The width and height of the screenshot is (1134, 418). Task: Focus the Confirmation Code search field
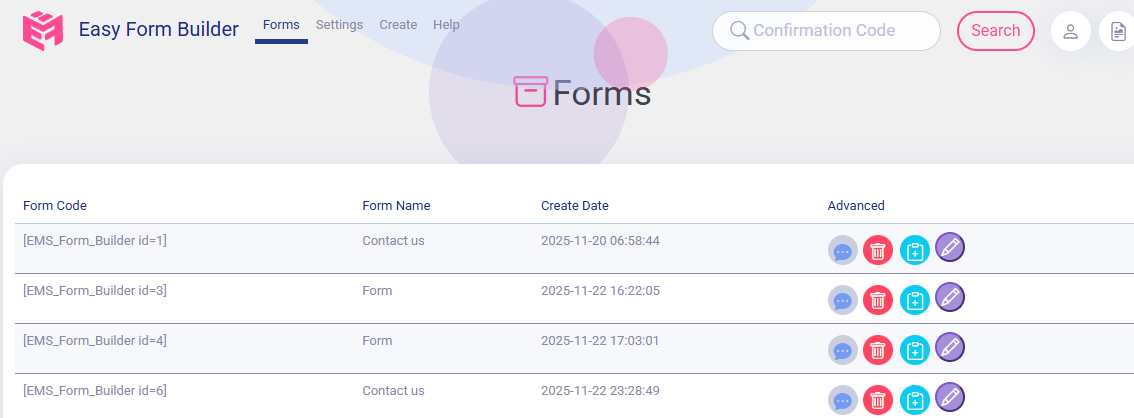pyautogui.click(x=835, y=31)
